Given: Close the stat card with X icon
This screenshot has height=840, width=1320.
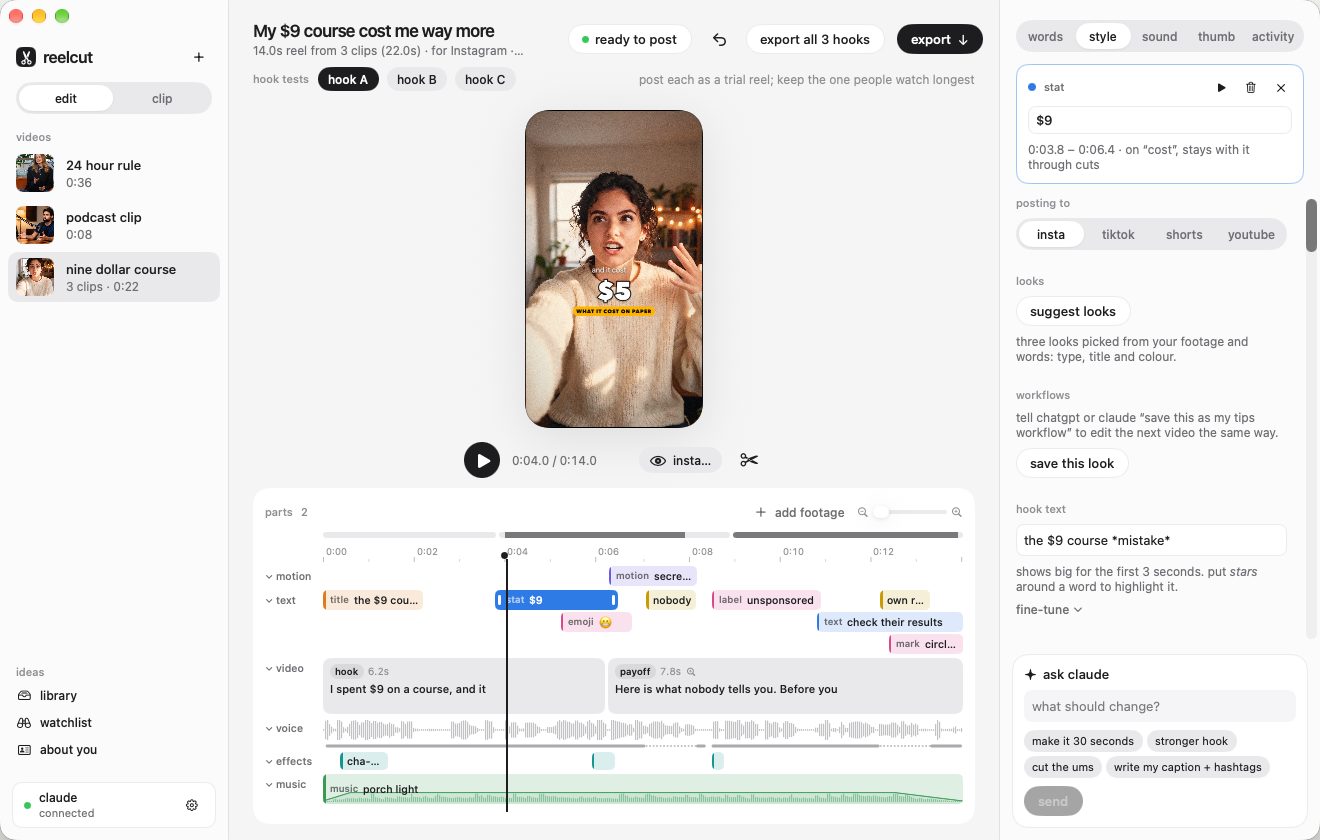Looking at the screenshot, I should pyautogui.click(x=1281, y=88).
